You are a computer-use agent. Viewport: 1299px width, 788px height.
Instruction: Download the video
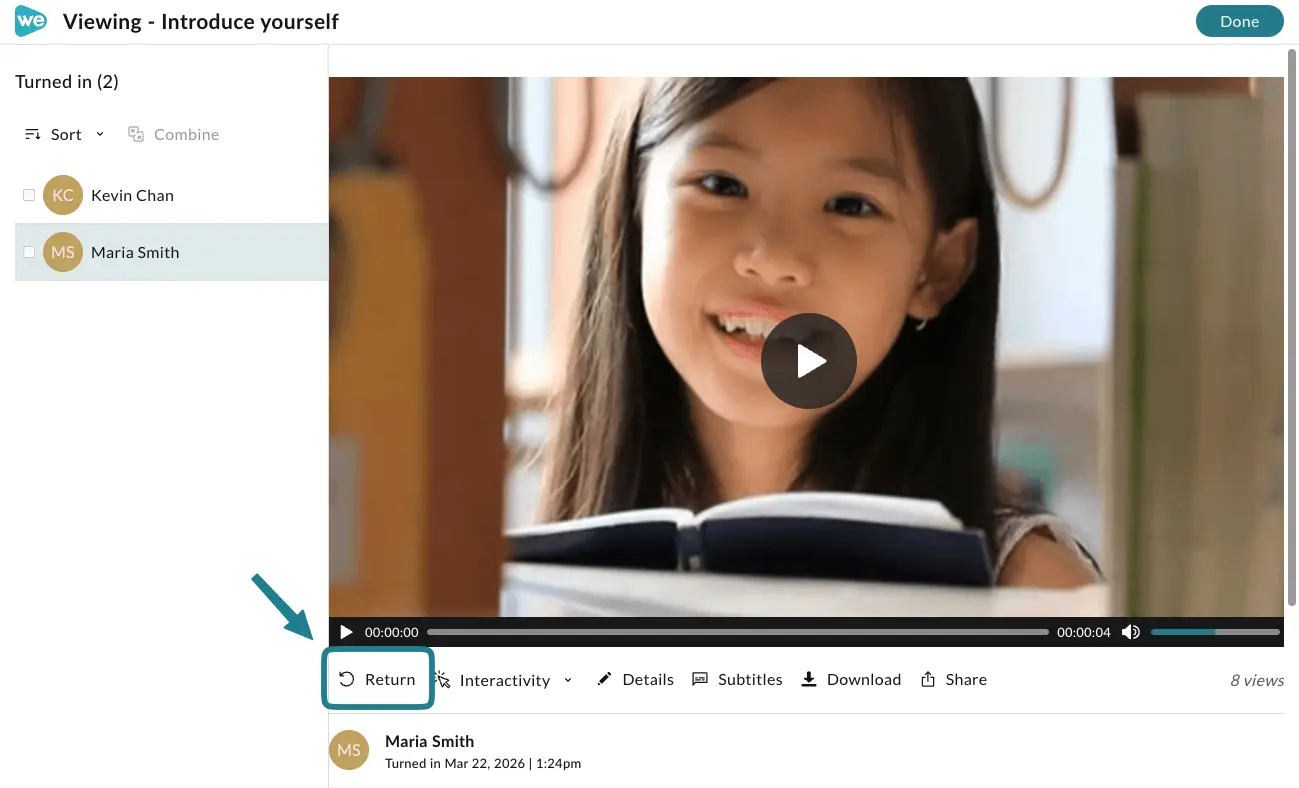click(851, 679)
